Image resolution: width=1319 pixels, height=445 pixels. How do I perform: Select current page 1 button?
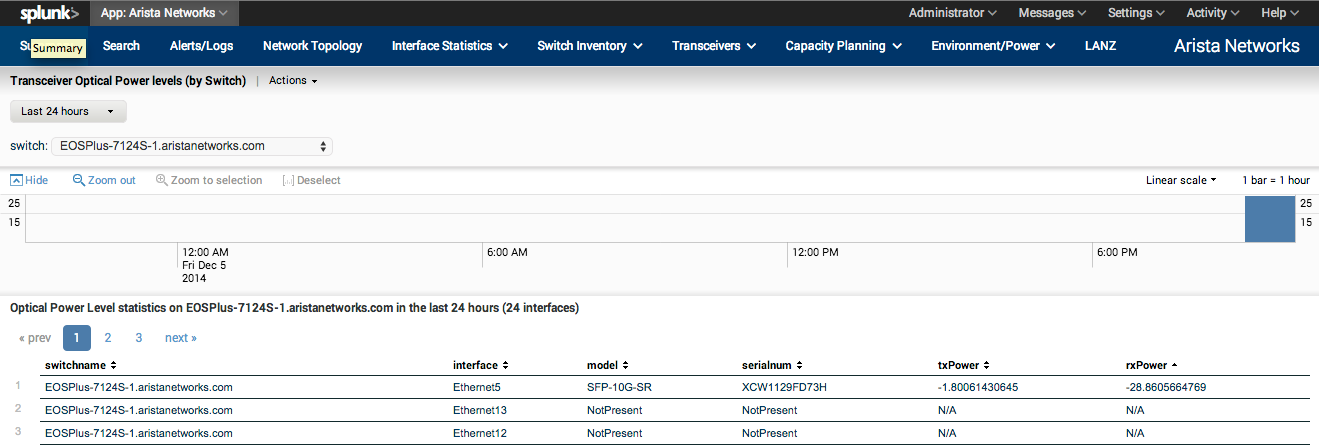click(x=76, y=338)
